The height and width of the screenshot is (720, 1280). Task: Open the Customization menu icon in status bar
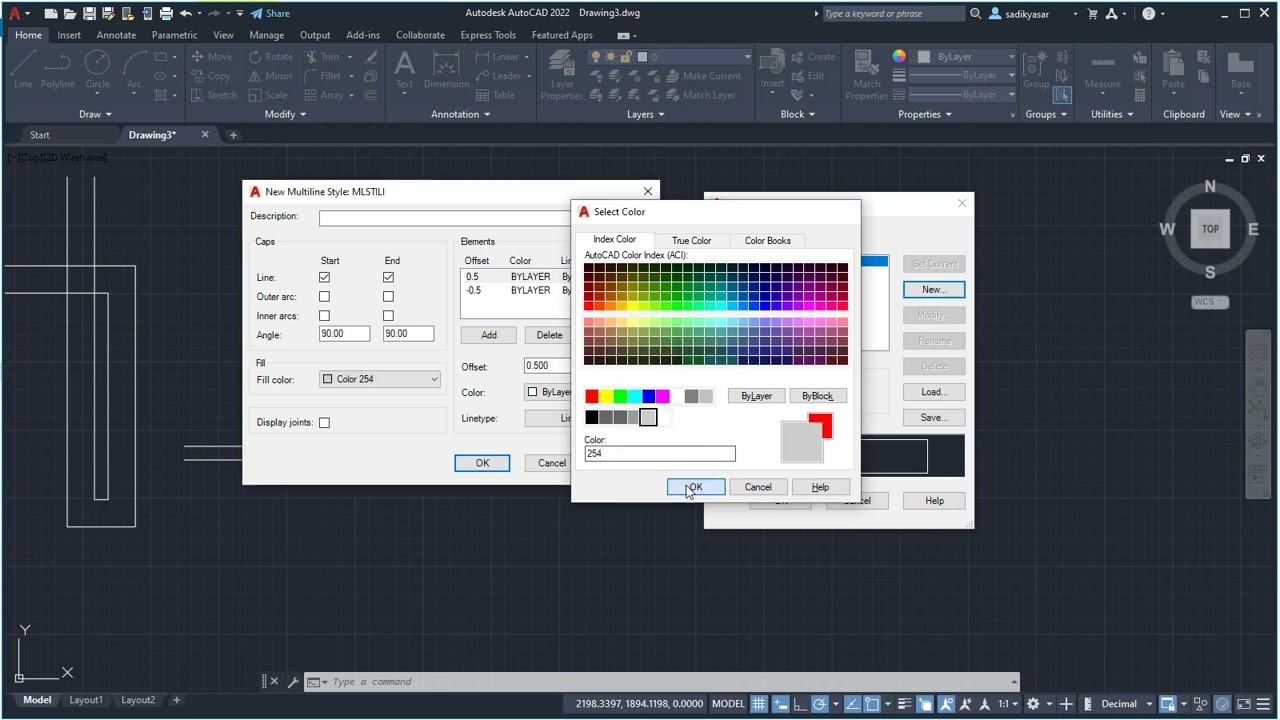(x=1265, y=704)
